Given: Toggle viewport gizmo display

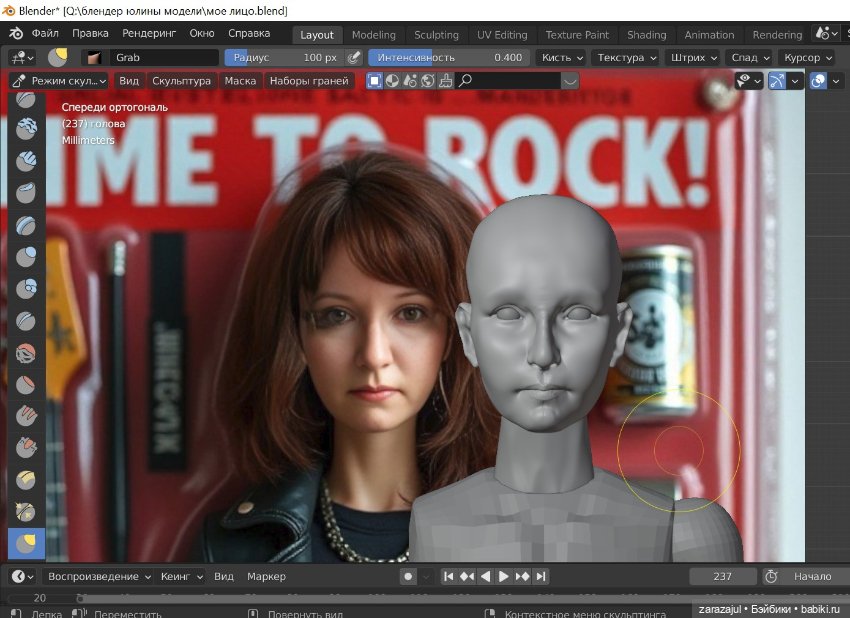Looking at the screenshot, I should [777, 81].
